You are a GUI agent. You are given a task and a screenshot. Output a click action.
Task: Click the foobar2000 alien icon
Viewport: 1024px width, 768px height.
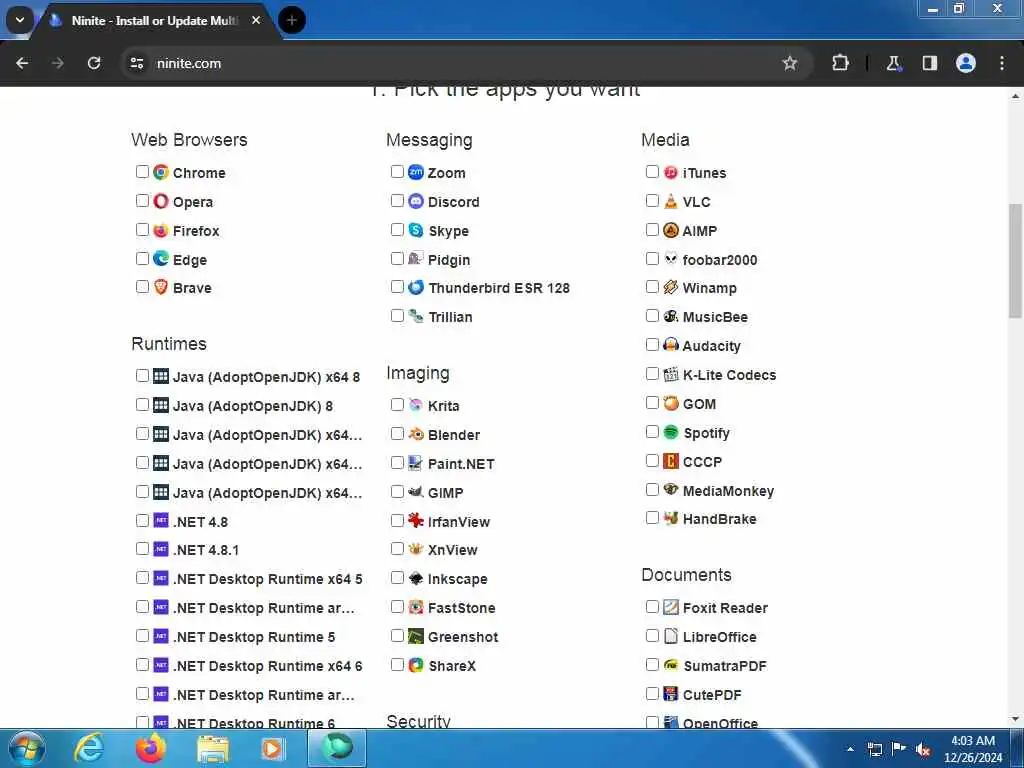click(x=671, y=259)
